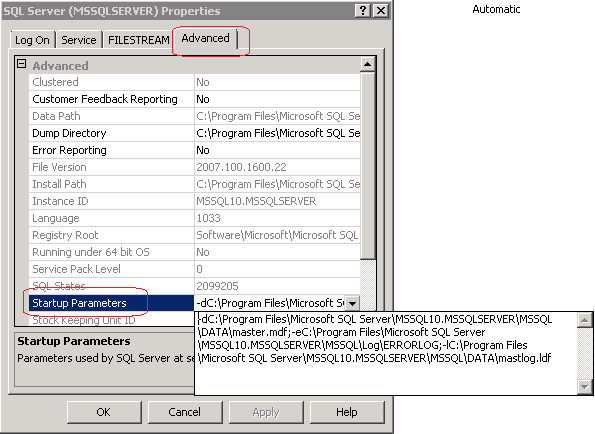Open the FILESTREAM tab

coord(139,40)
